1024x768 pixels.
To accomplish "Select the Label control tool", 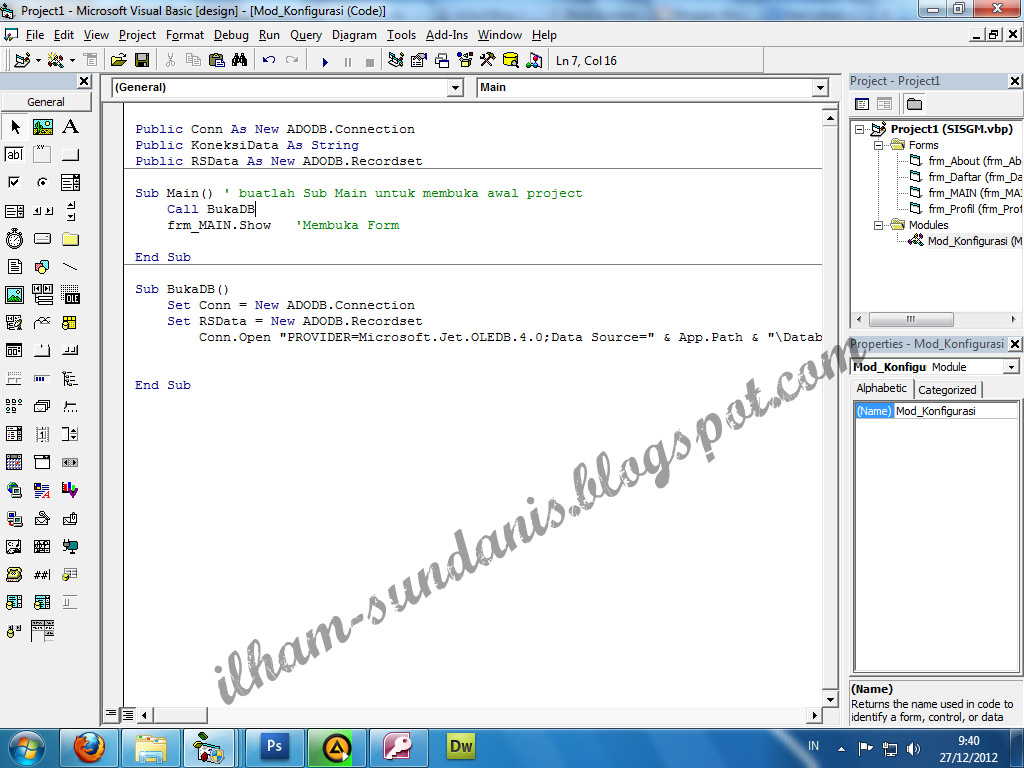I will (x=71, y=127).
